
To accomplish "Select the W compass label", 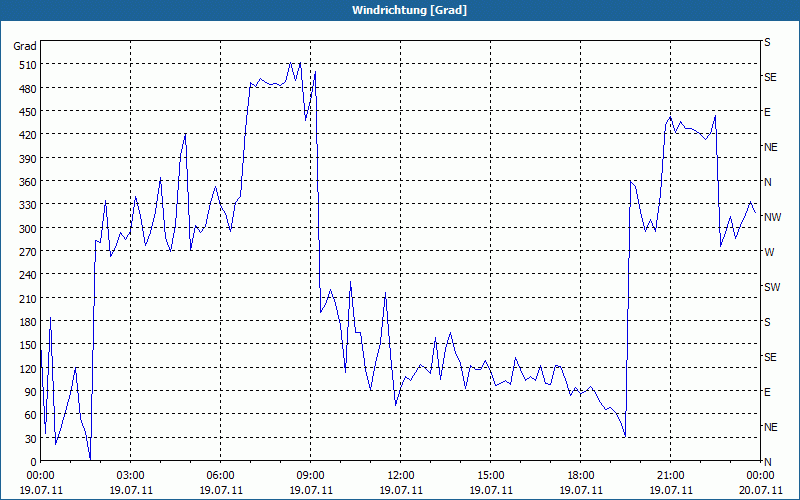I will coord(769,252).
